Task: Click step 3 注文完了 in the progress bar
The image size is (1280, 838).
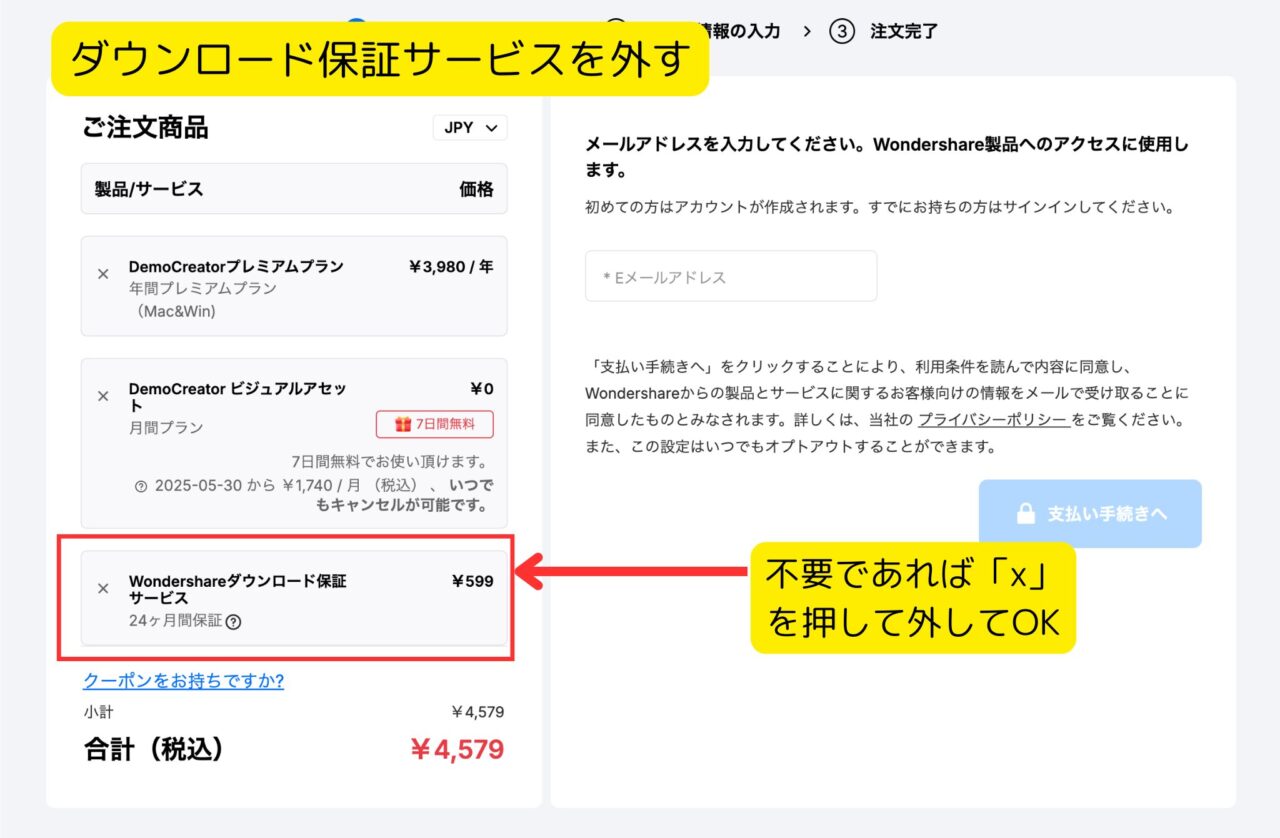Action: point(884,31)
